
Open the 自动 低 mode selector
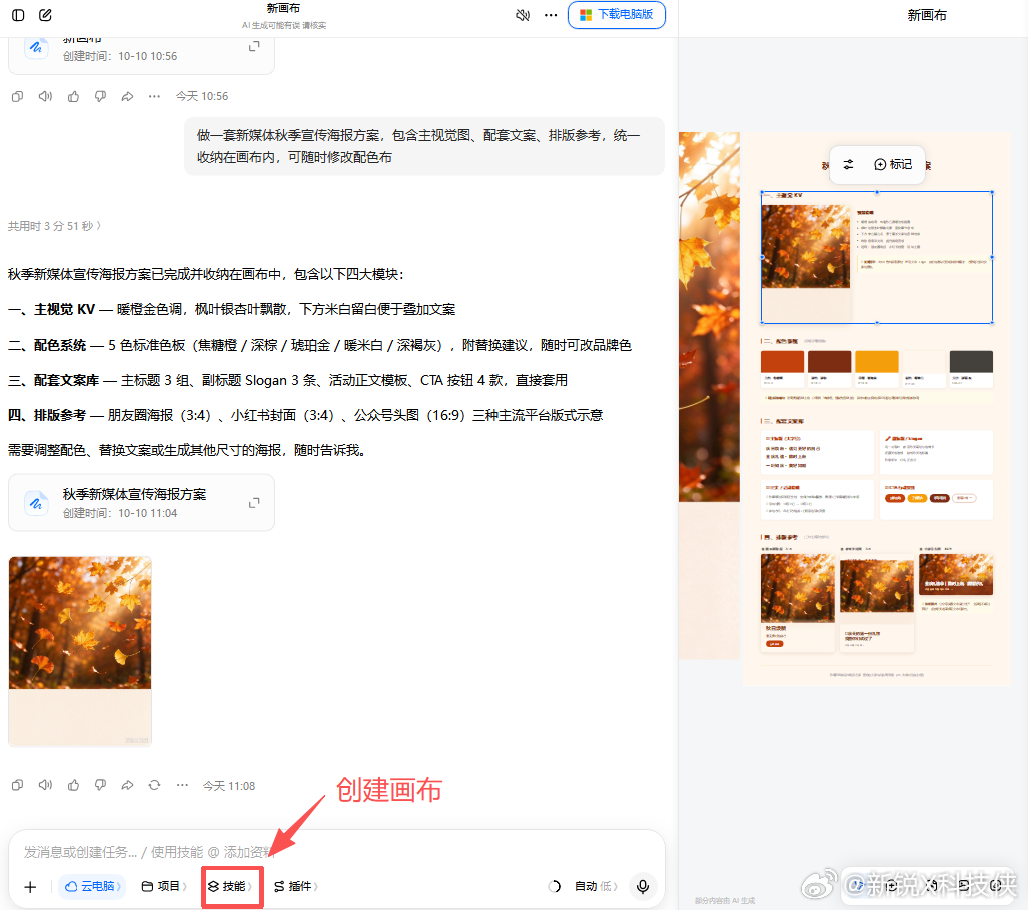tap(595, 886)
